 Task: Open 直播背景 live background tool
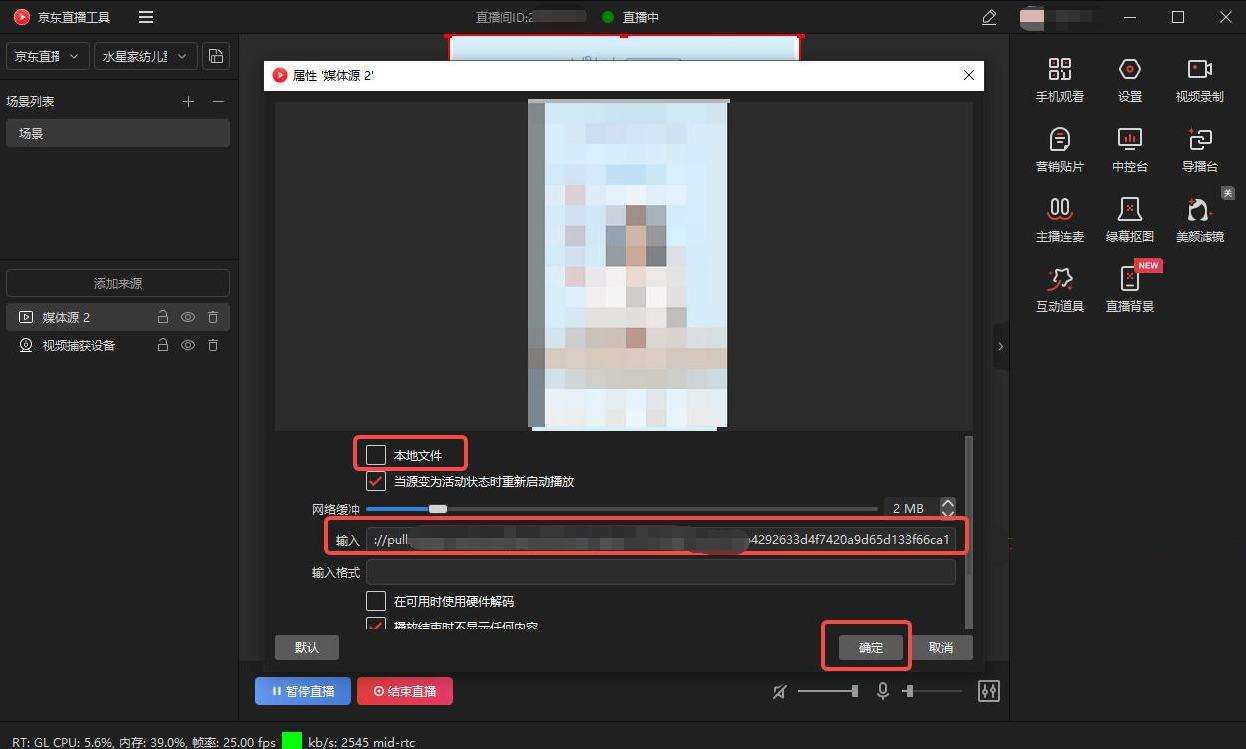pyautogui.click(x=1130, y=290)
